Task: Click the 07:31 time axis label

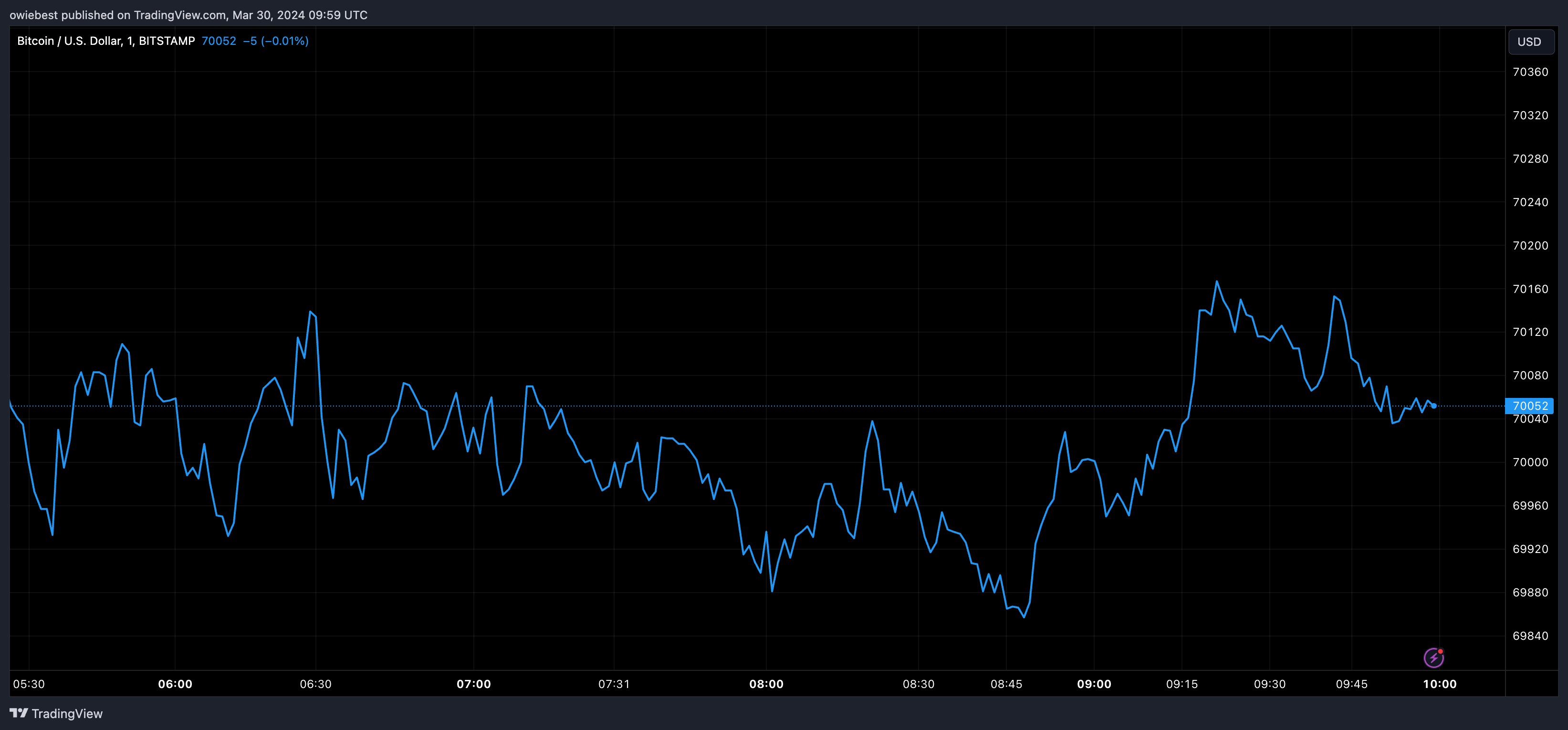Action: (614, 684)
